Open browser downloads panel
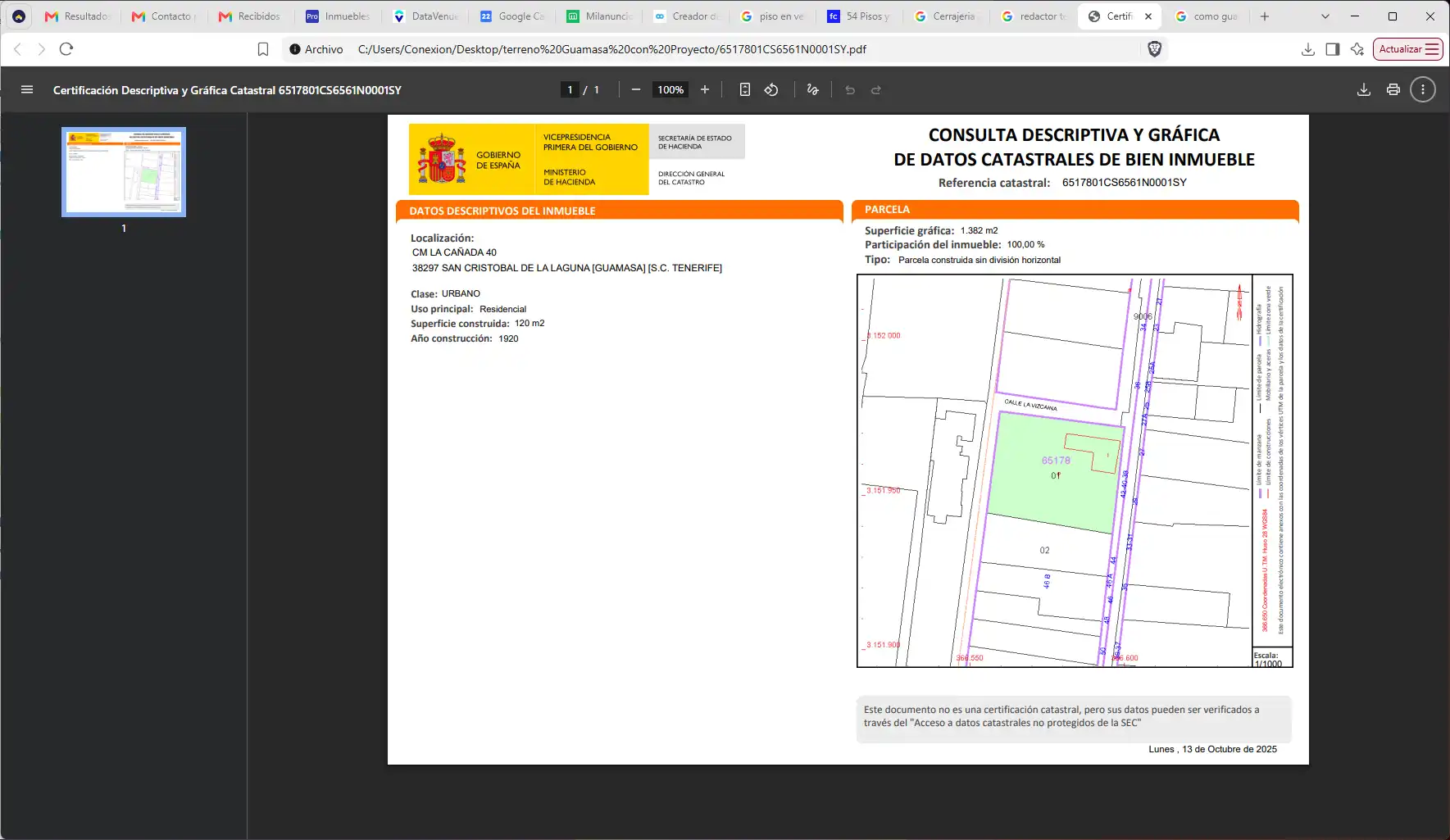1450x840 pixels. pos(1308,49)
